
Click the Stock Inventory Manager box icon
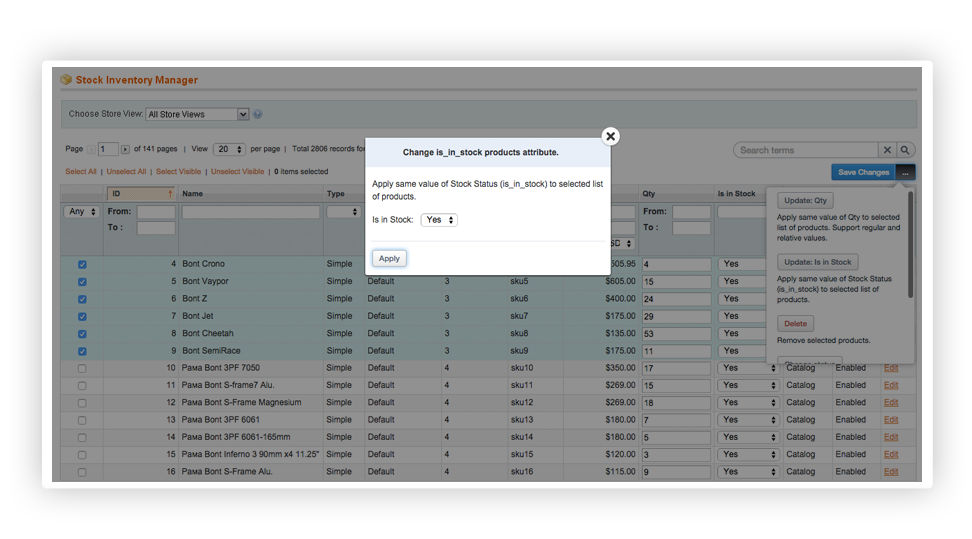point(66,80)
